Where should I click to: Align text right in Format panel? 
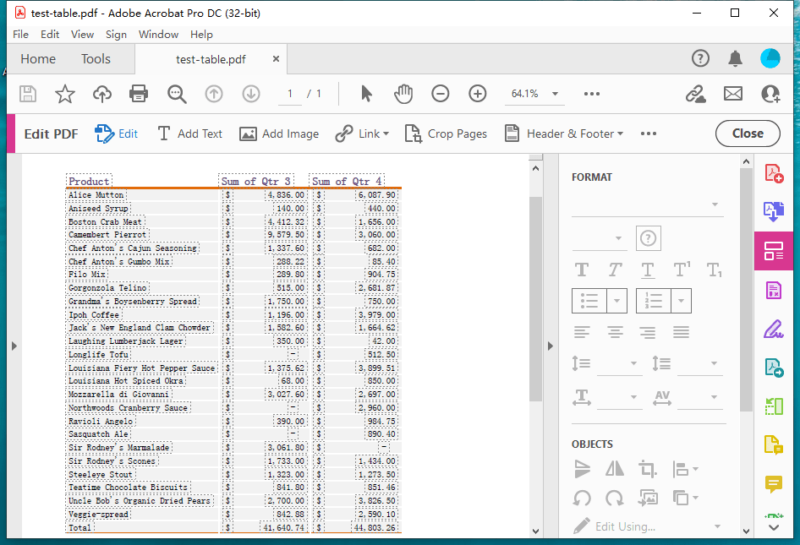tap(647, 332)
